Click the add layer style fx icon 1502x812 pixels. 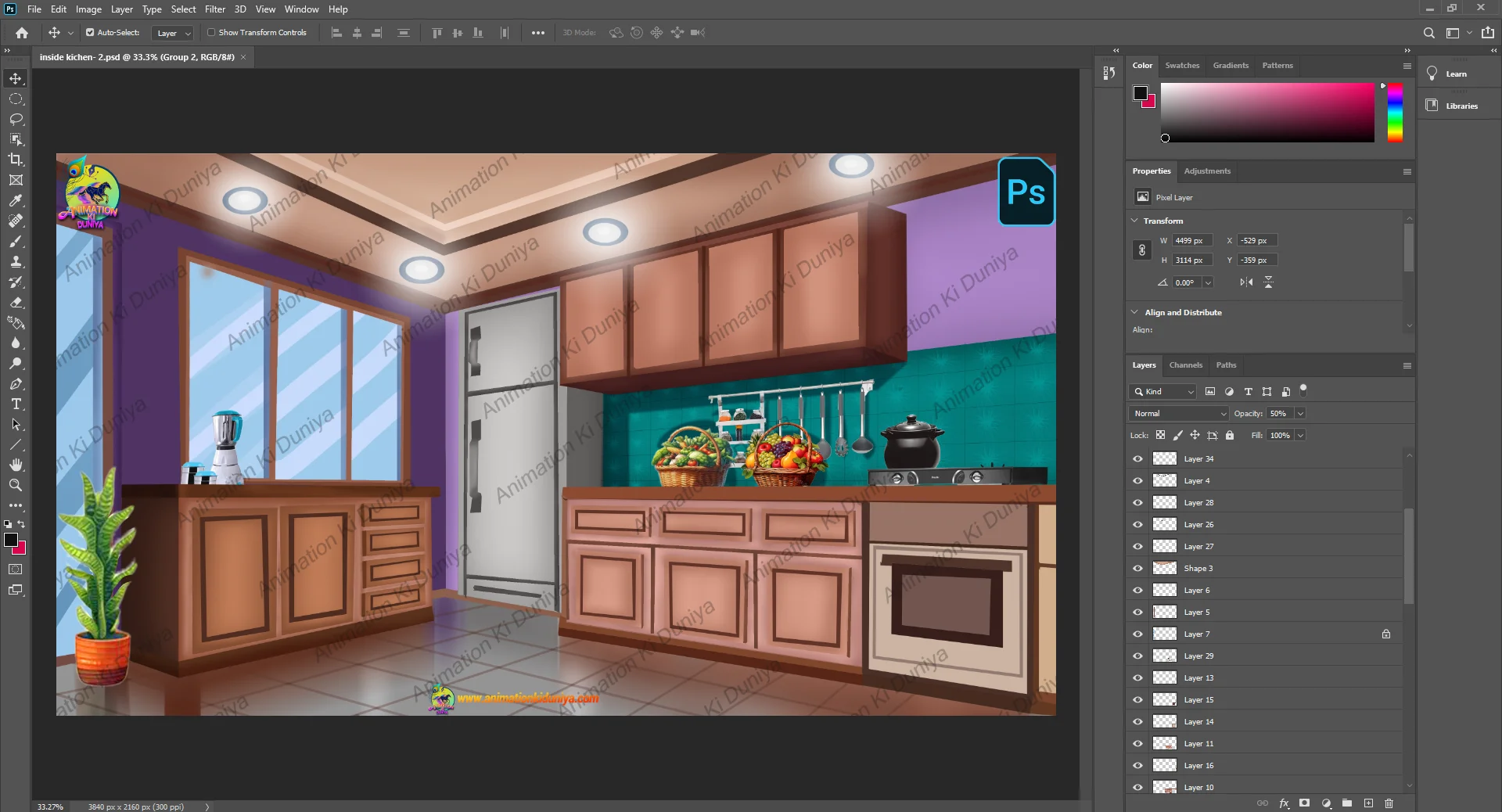pos(1284,803)
